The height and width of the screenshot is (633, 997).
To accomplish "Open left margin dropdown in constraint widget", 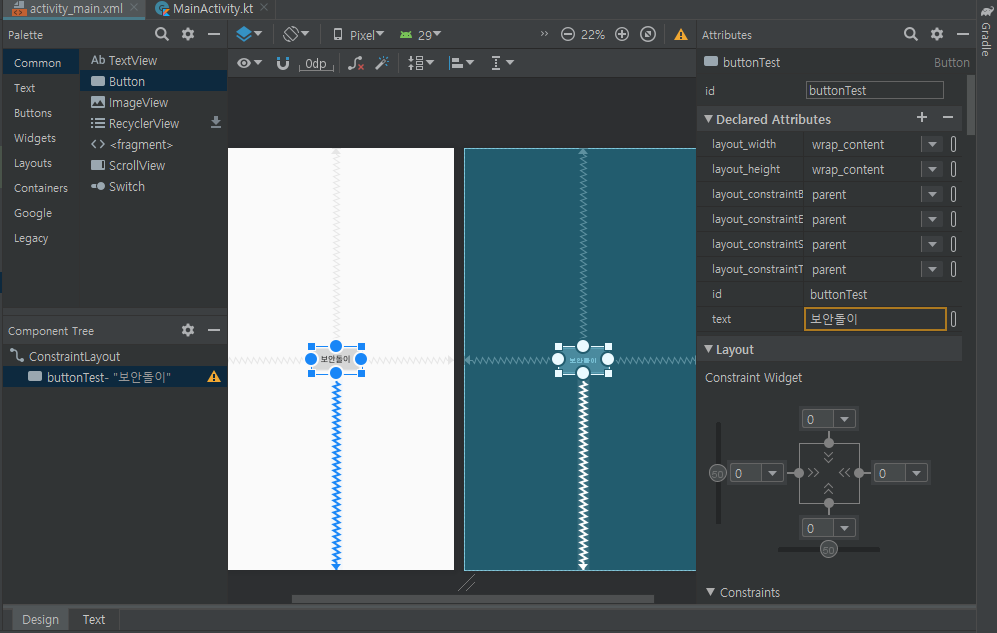I will pyautogui.click(x=772, y=473).
